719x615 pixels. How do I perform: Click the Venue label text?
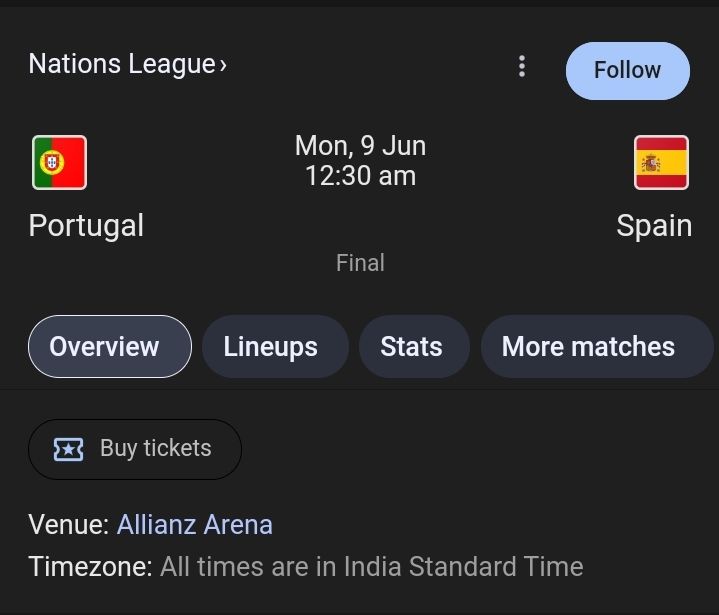click(69, 524)
